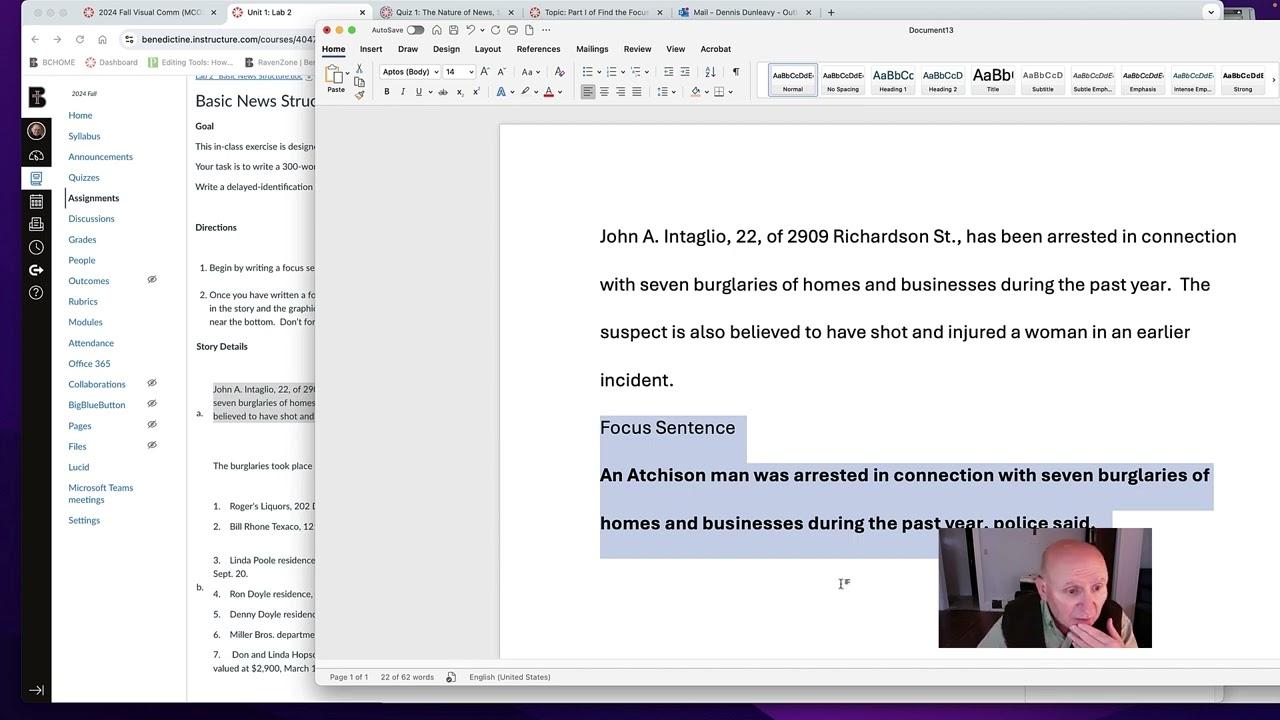Justify the text
This screenshot has height=720, width=1280.
pyautogui.click(x=636, y=92)
